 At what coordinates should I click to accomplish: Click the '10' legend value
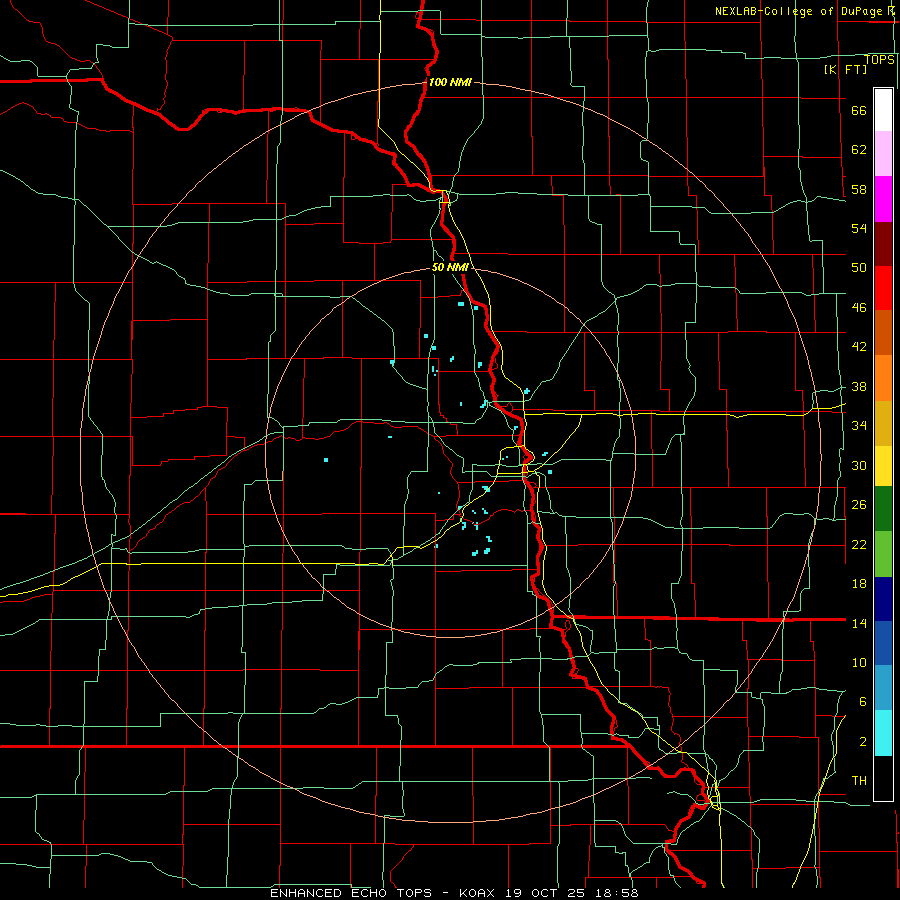859,662
